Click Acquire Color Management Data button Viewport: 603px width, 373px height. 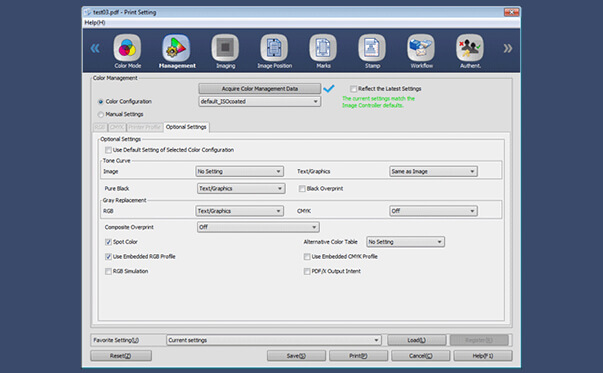coord(260,89)
